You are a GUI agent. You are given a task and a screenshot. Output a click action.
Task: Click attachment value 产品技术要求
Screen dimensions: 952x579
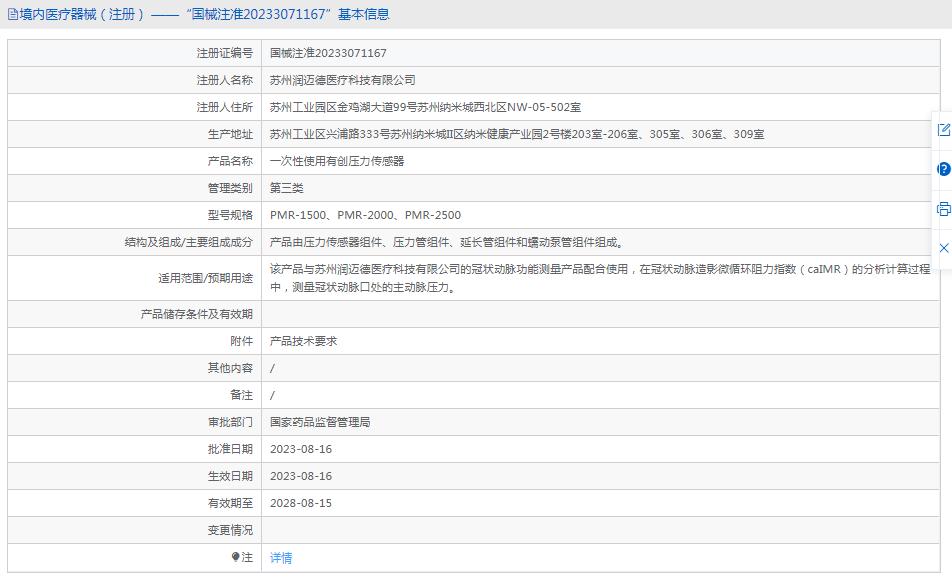pos(304,341)
